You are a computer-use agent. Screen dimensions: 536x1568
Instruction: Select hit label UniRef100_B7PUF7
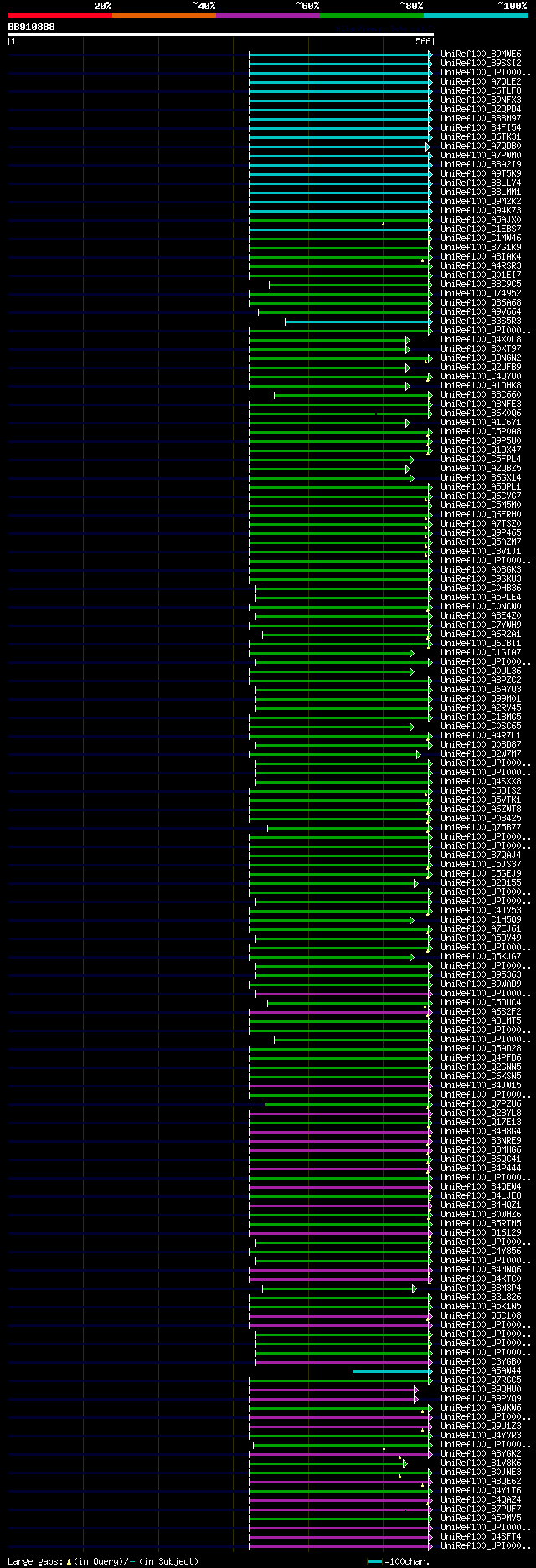481,1509
